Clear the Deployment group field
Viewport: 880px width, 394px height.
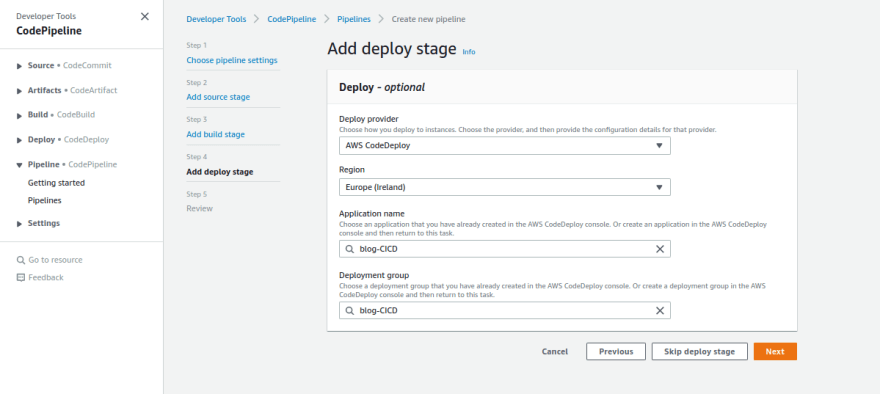(x=660, y=310)
